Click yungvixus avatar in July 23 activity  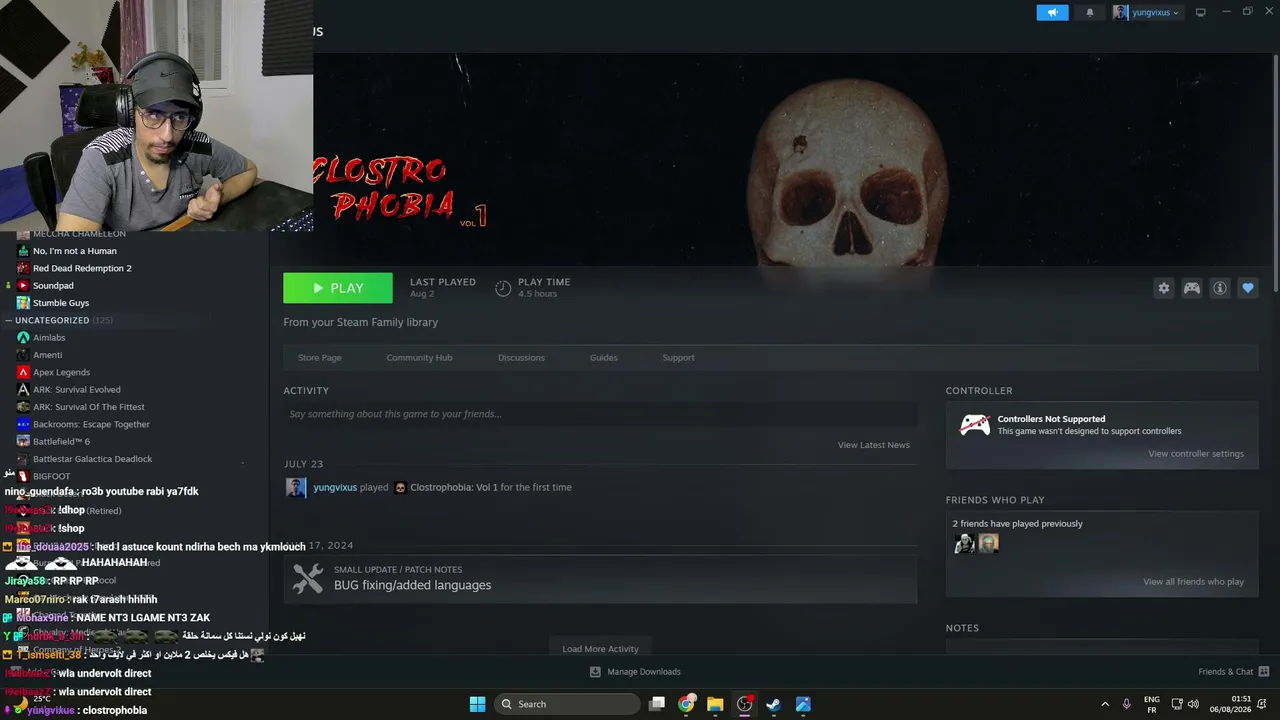coord(296,487)
